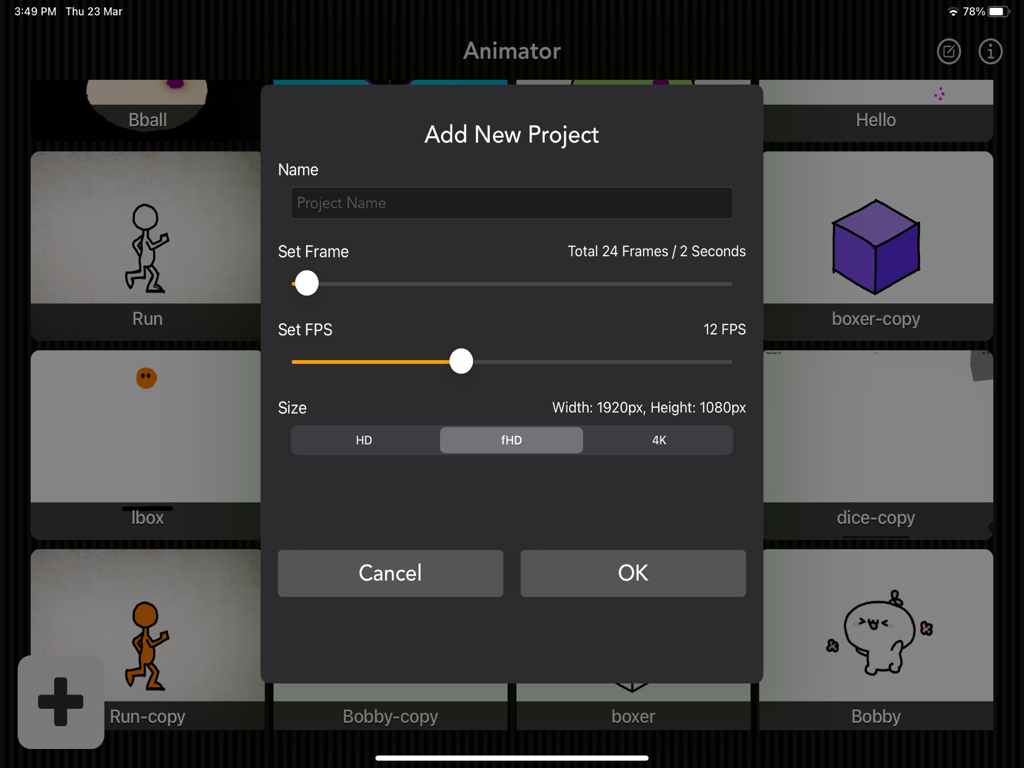The image size is (1024, 768).
Task: Open the Bobby-copy project
Action: [390, 716]
